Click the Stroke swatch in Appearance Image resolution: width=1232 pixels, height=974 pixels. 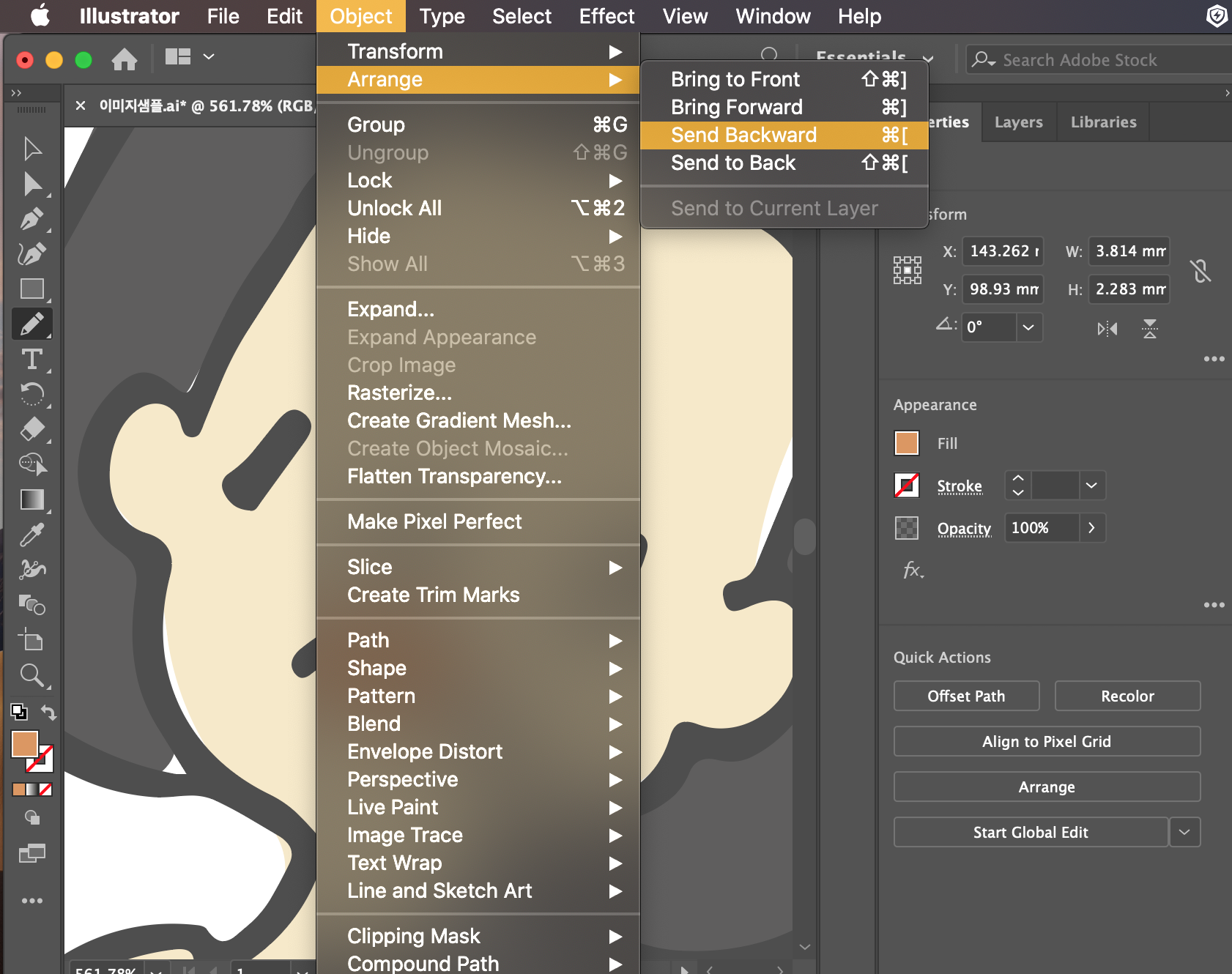click(x=907, y=486)
